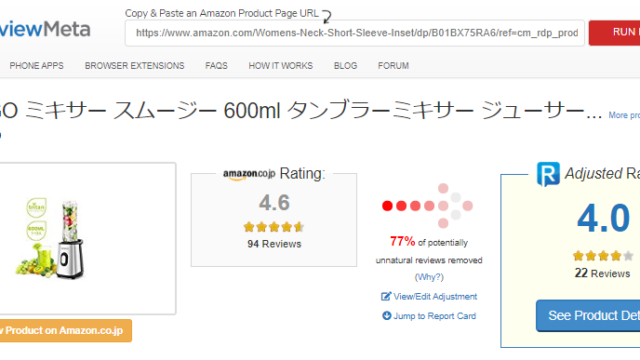640x360 pixels.
Task: Select the Blog menu item
Action: point(345,66)
